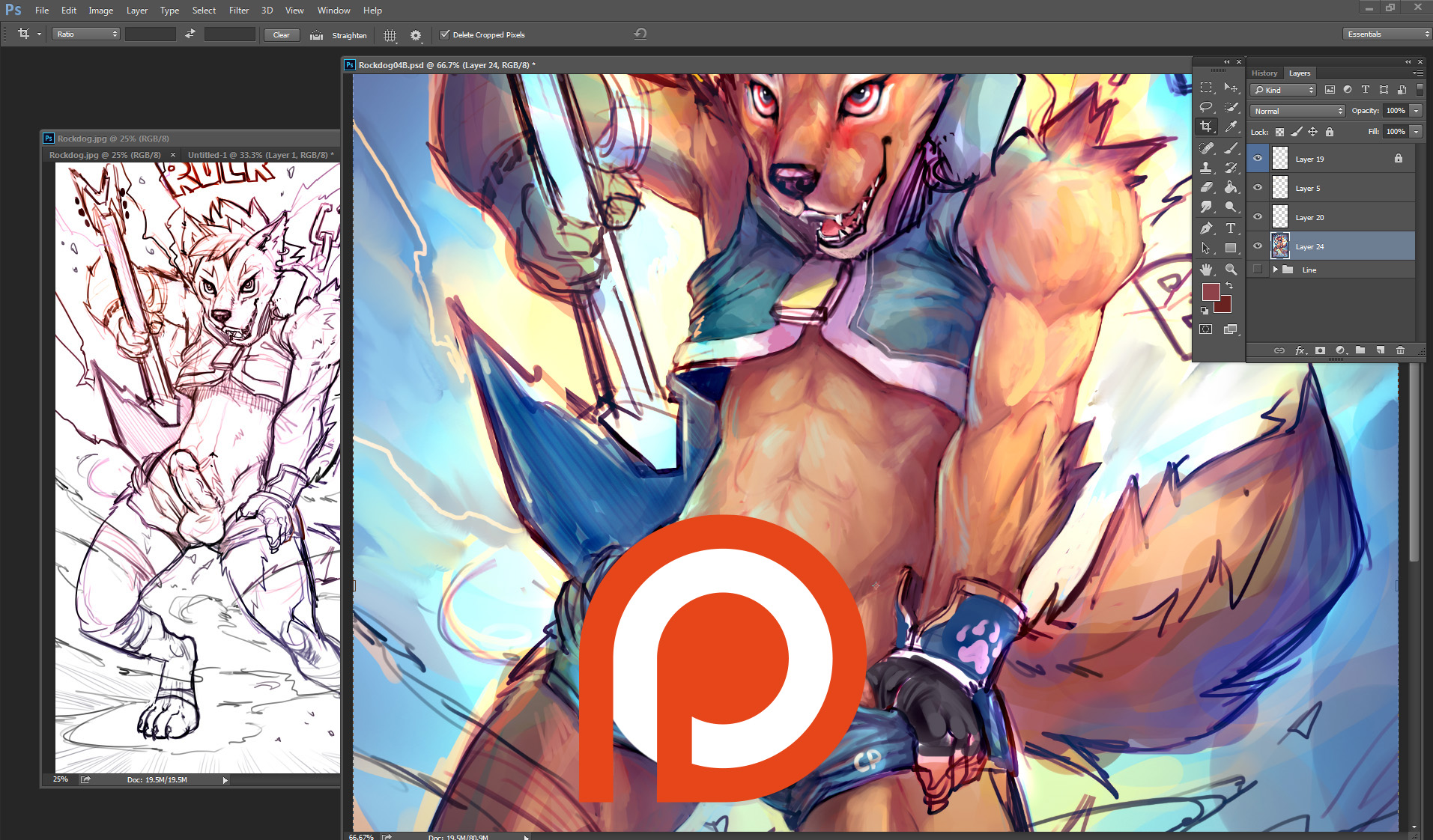
Task: Create new fill or adjustment layer
Action: coord(1340,350)
